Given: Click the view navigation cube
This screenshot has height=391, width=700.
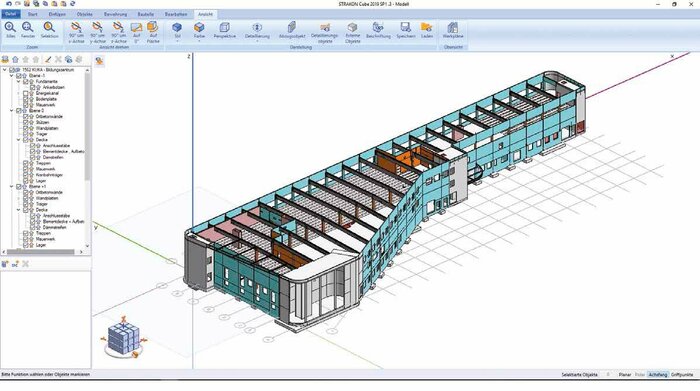Looking at the screenshot, I should coord(124,338).
